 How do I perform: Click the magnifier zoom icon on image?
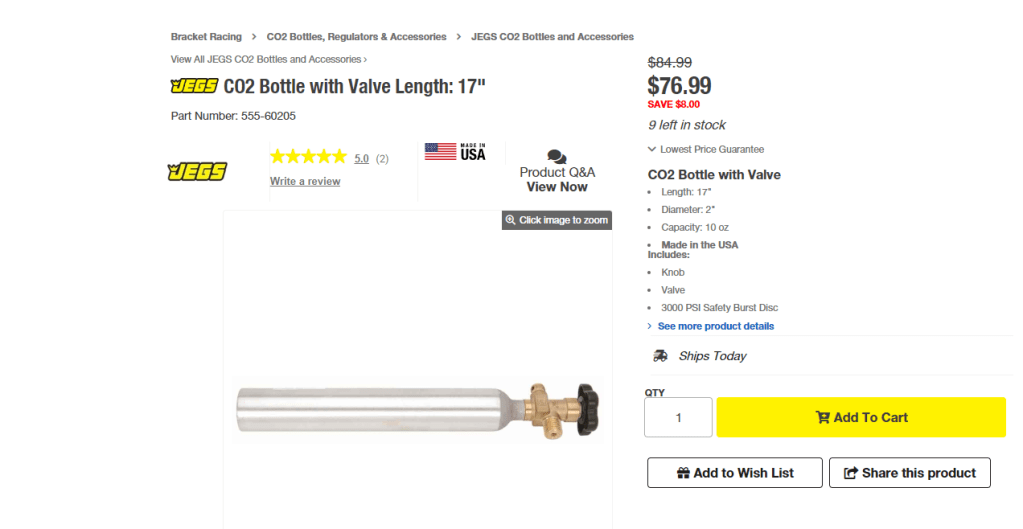[510, 220]
